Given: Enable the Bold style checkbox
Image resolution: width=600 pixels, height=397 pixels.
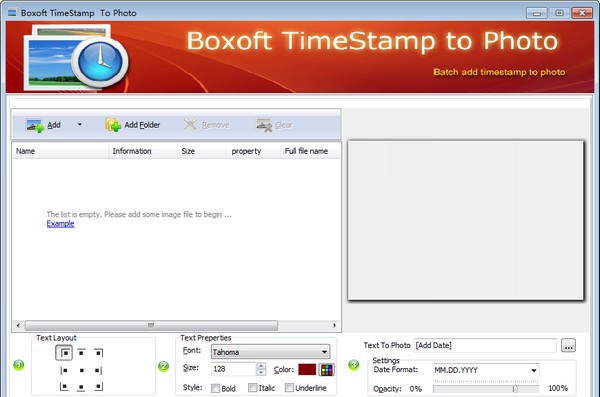Looking at the screenshot, I should (x=215, y=388).
